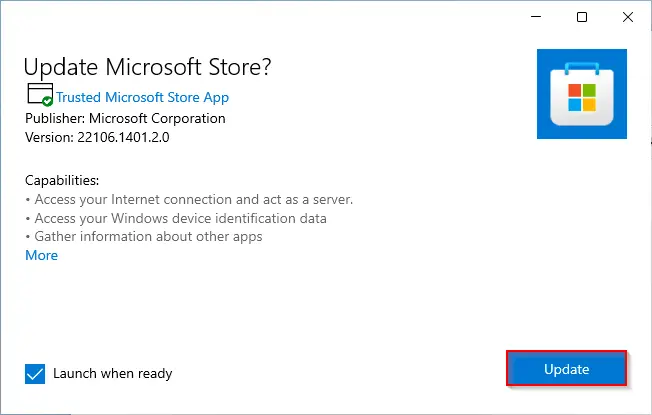This screenshot has width=652, height=415.
Task: Expand capabilities with the More link
Action: (x=42, y=255)
